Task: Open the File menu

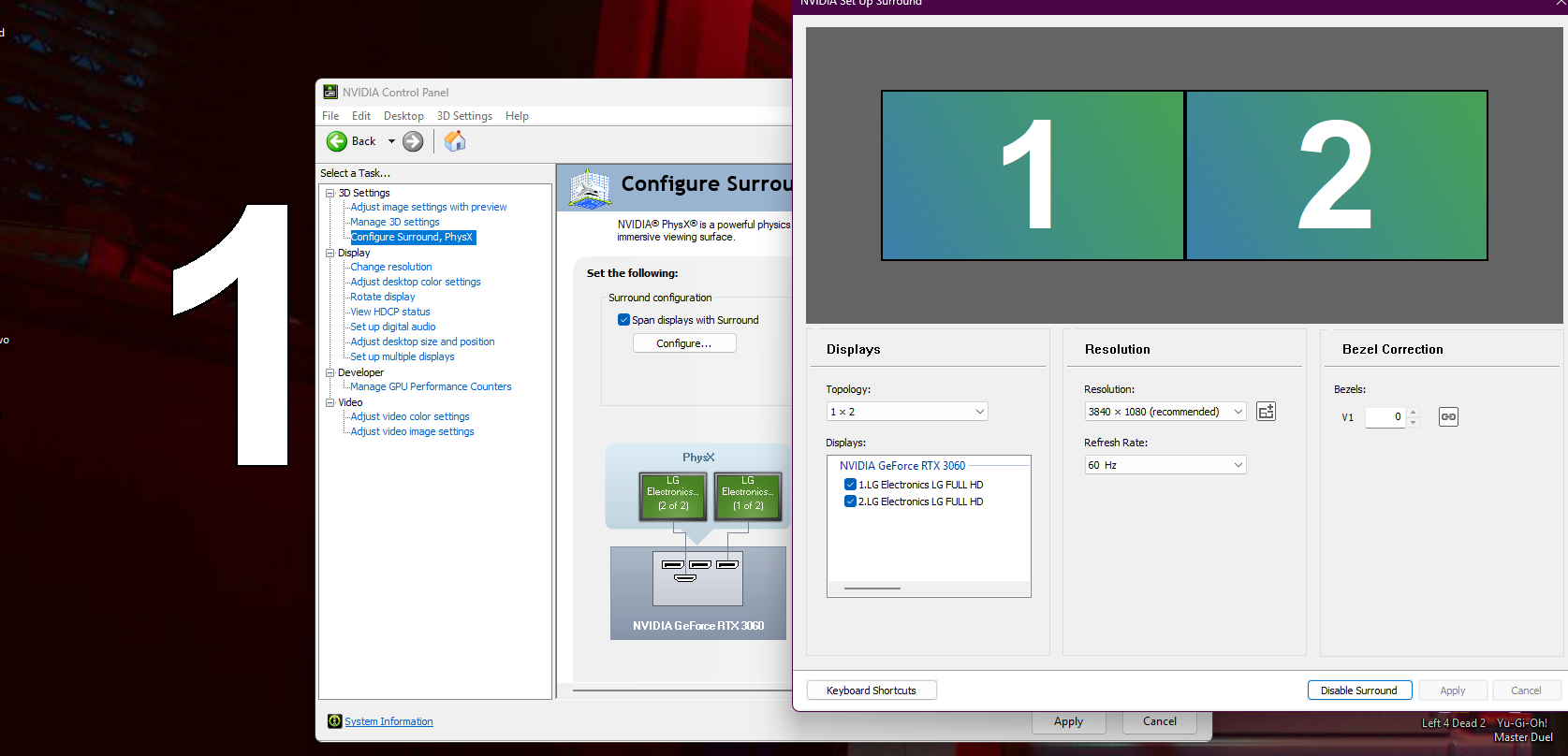Action: click(330, 116)
